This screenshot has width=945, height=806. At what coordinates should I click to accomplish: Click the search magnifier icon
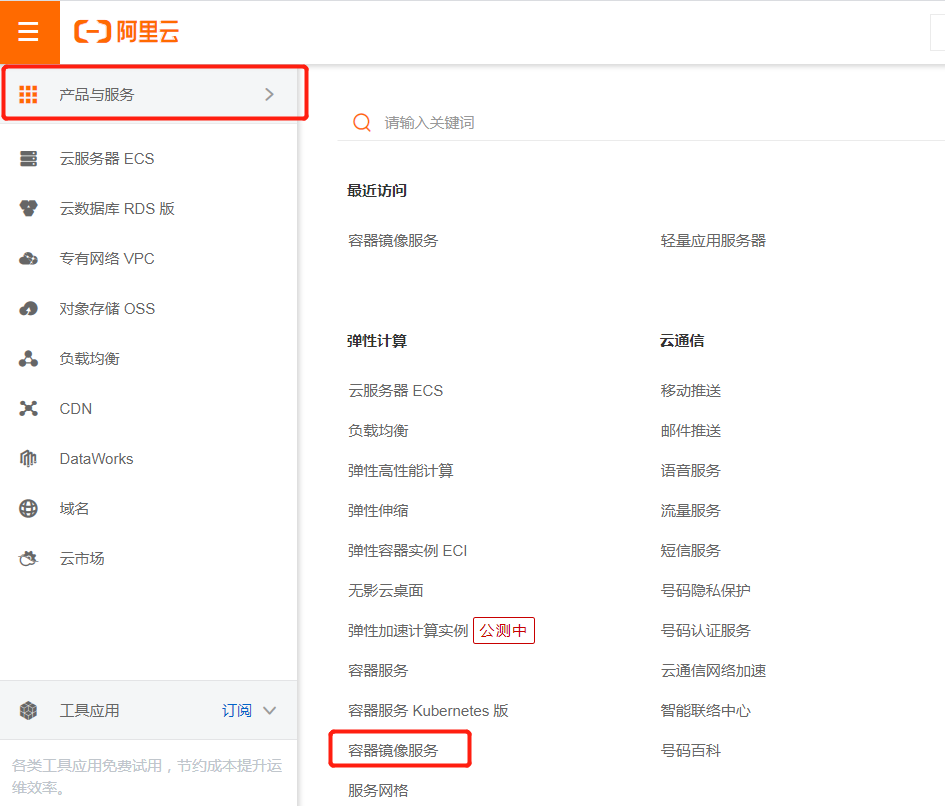tap(362, 122)
